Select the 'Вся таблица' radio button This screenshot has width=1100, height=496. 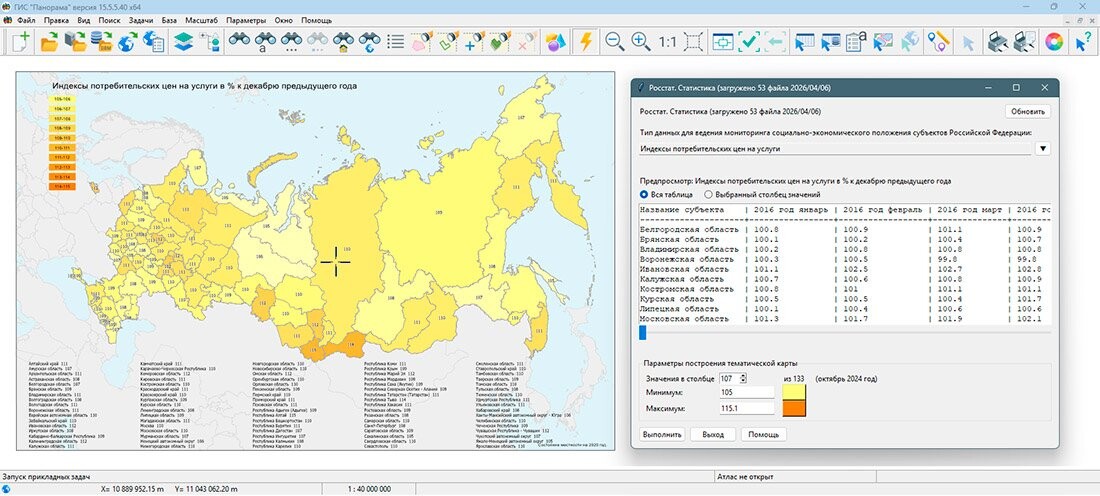645,194
